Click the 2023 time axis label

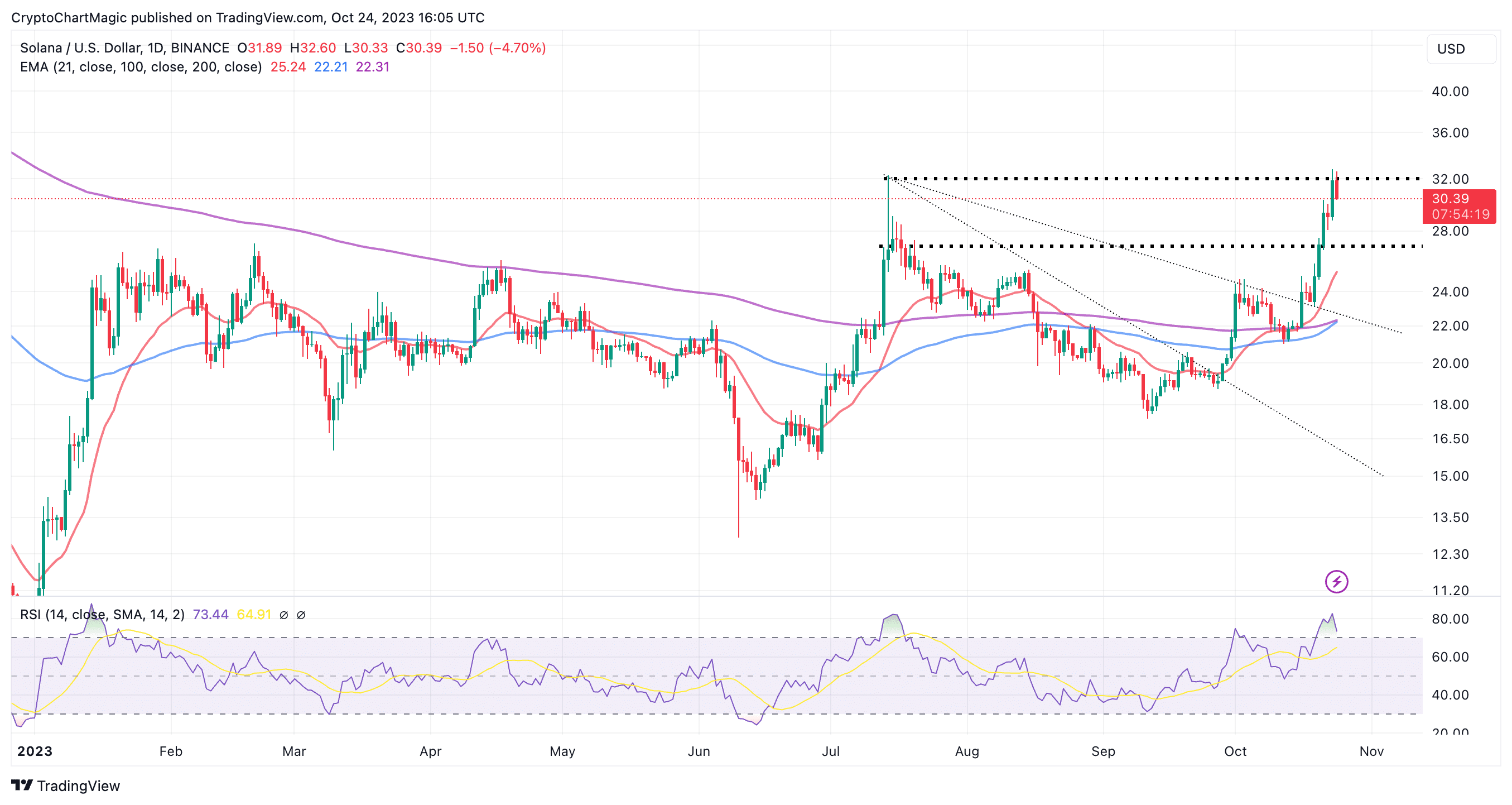tap(35, 751)
